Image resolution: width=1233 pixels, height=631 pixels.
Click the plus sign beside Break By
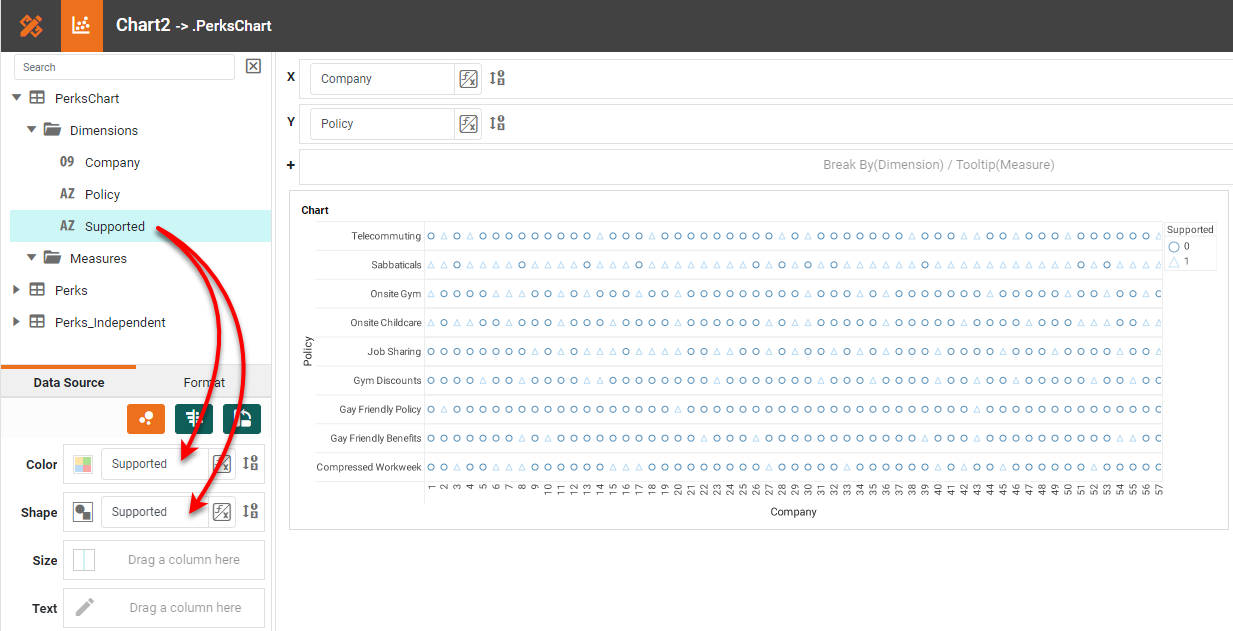pos(291,165)
